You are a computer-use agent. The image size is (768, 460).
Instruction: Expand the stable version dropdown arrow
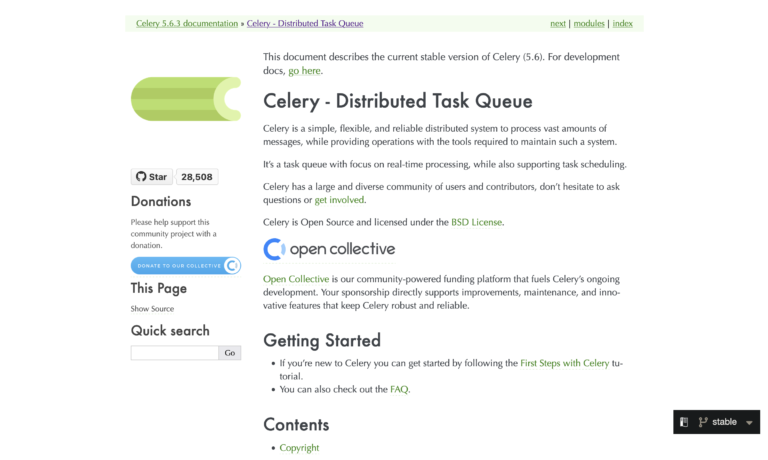749,423
